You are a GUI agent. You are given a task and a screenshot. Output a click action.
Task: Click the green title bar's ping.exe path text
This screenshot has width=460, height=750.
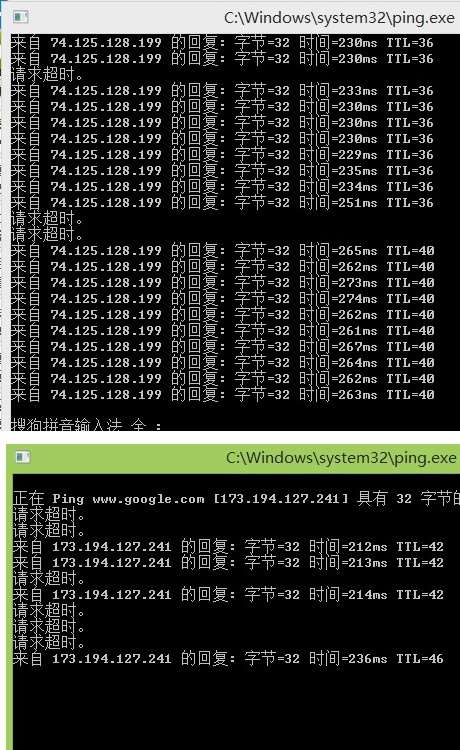click(341, 458)
